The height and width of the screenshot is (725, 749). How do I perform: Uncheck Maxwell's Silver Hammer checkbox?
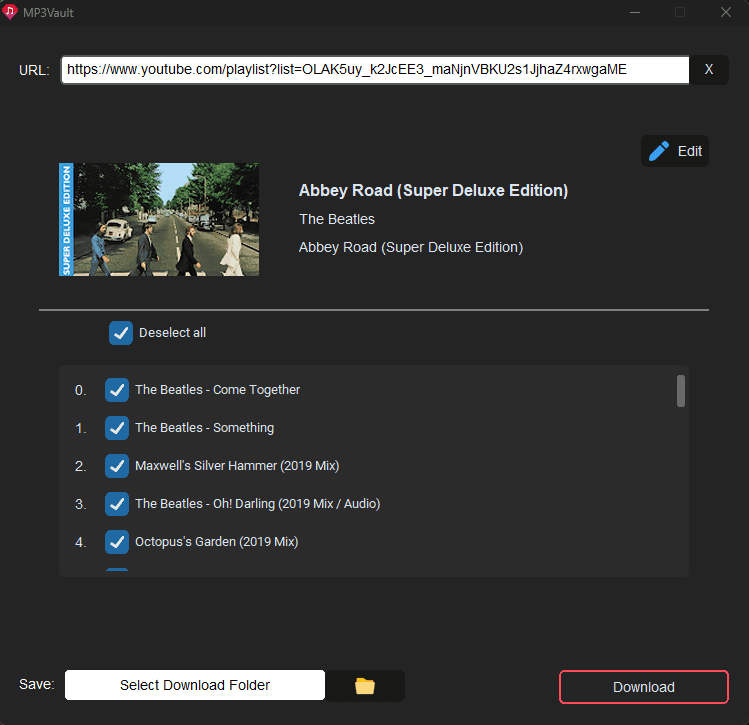tap(117, 466)
